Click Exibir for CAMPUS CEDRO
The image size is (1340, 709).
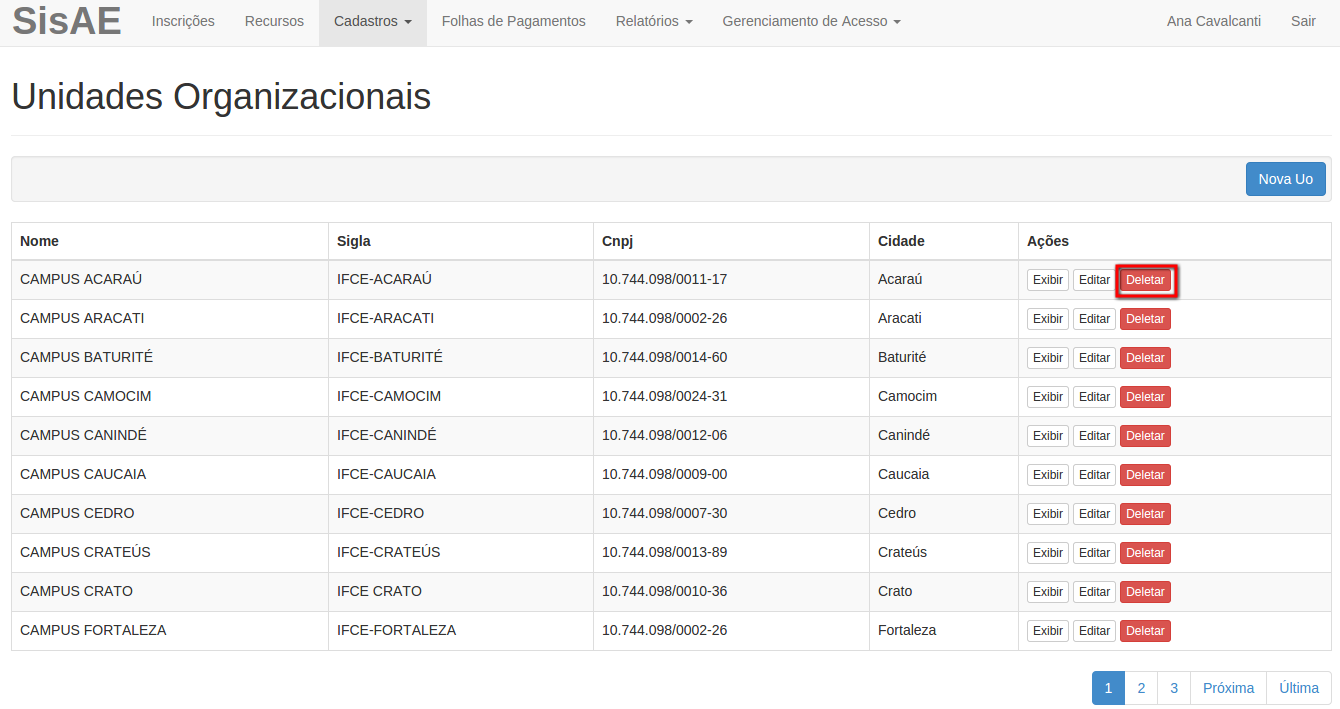[1048, 514]
